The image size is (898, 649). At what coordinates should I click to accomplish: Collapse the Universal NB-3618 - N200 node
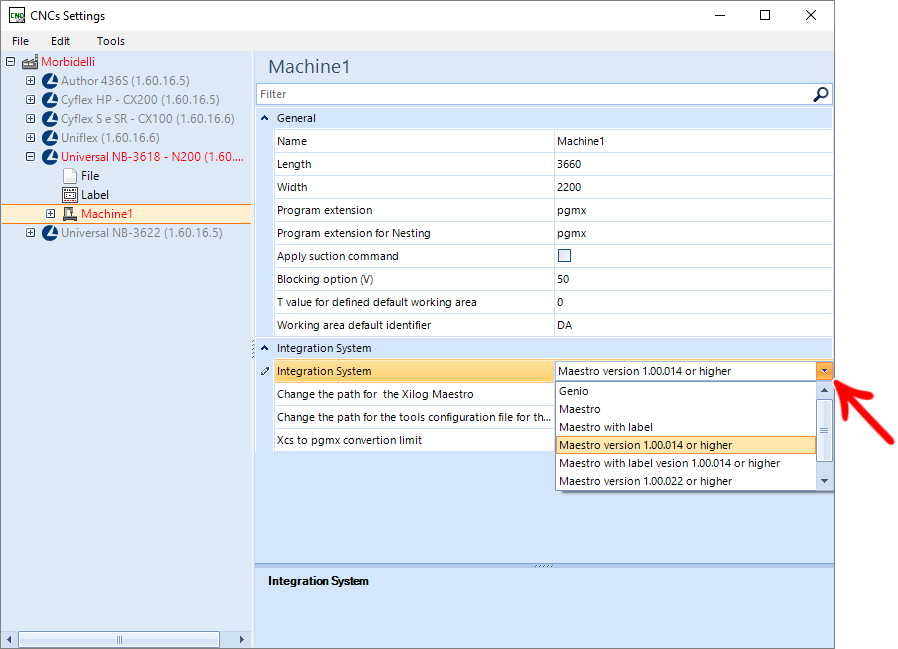coord(30,156)
